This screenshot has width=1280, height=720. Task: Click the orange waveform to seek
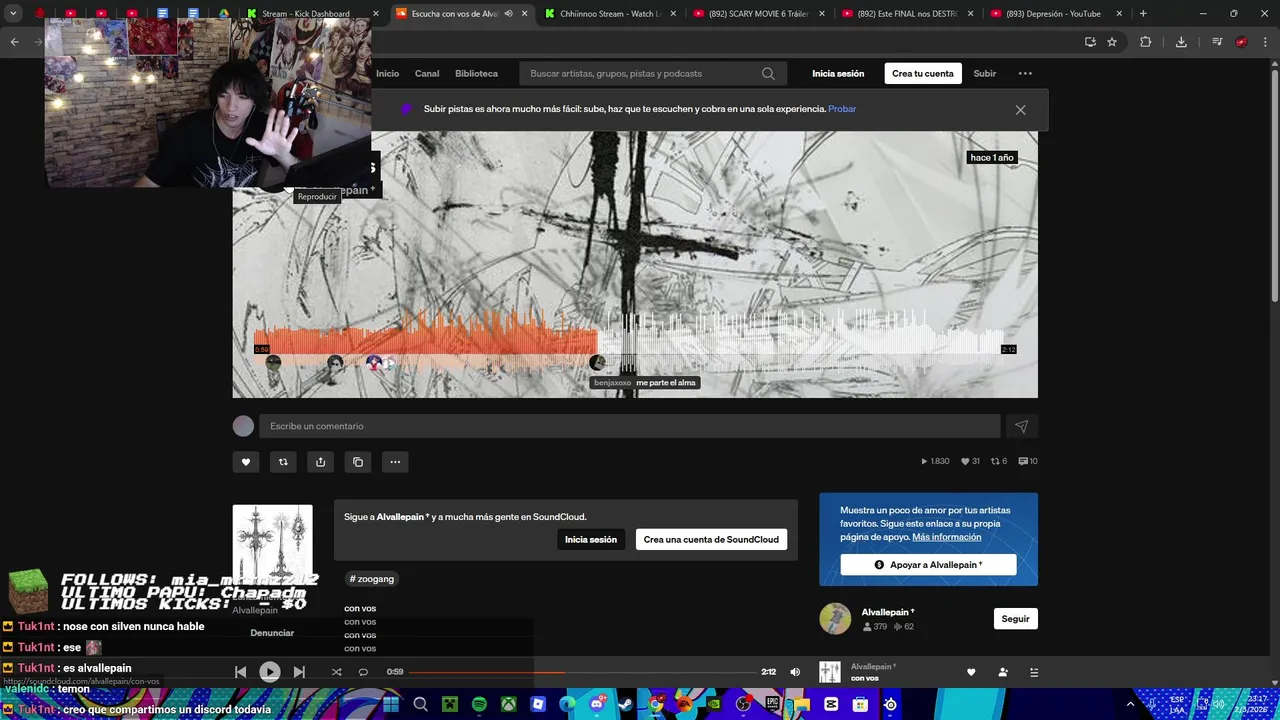click(425, 333)
